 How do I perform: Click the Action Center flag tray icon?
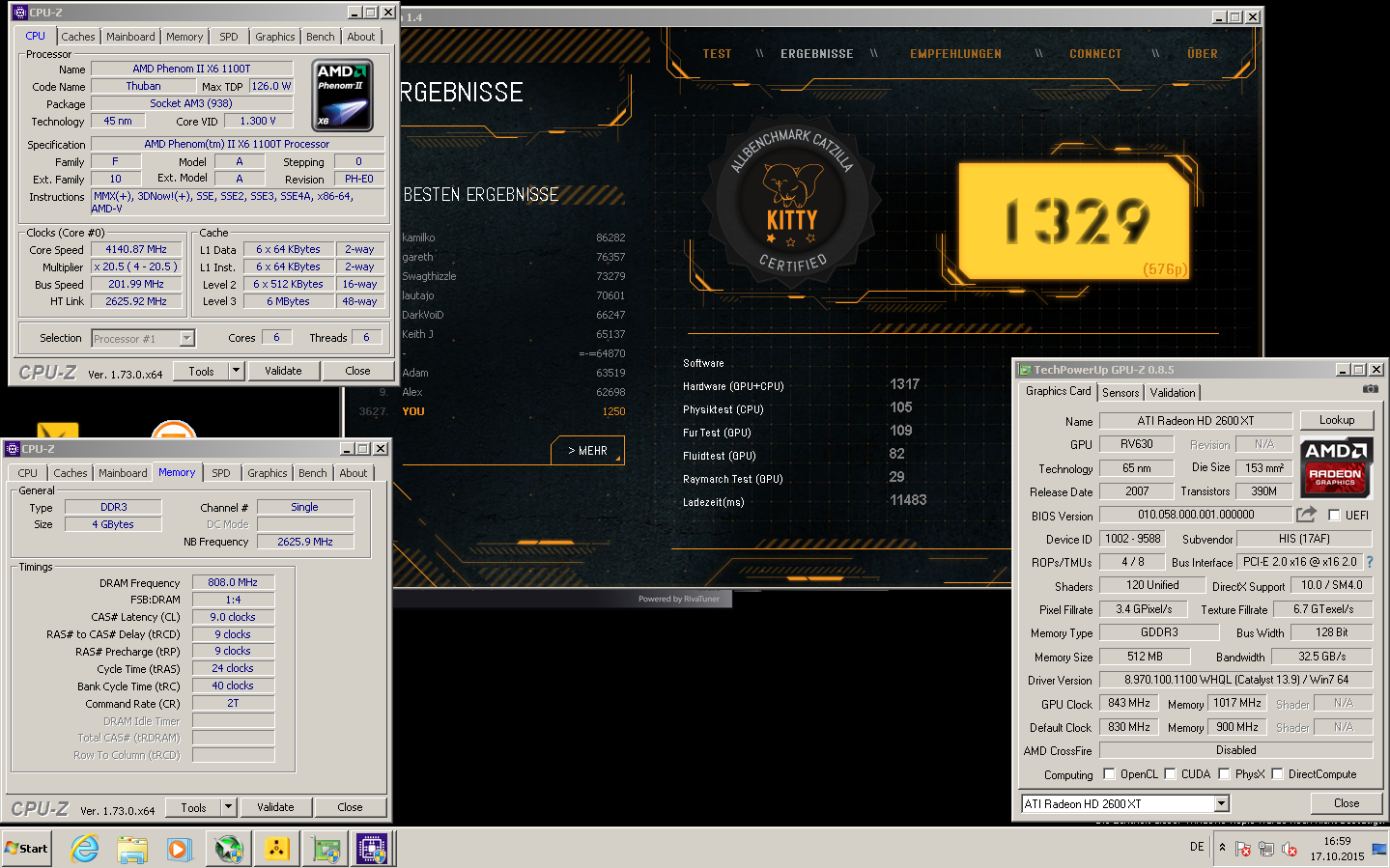(1243, 850)
